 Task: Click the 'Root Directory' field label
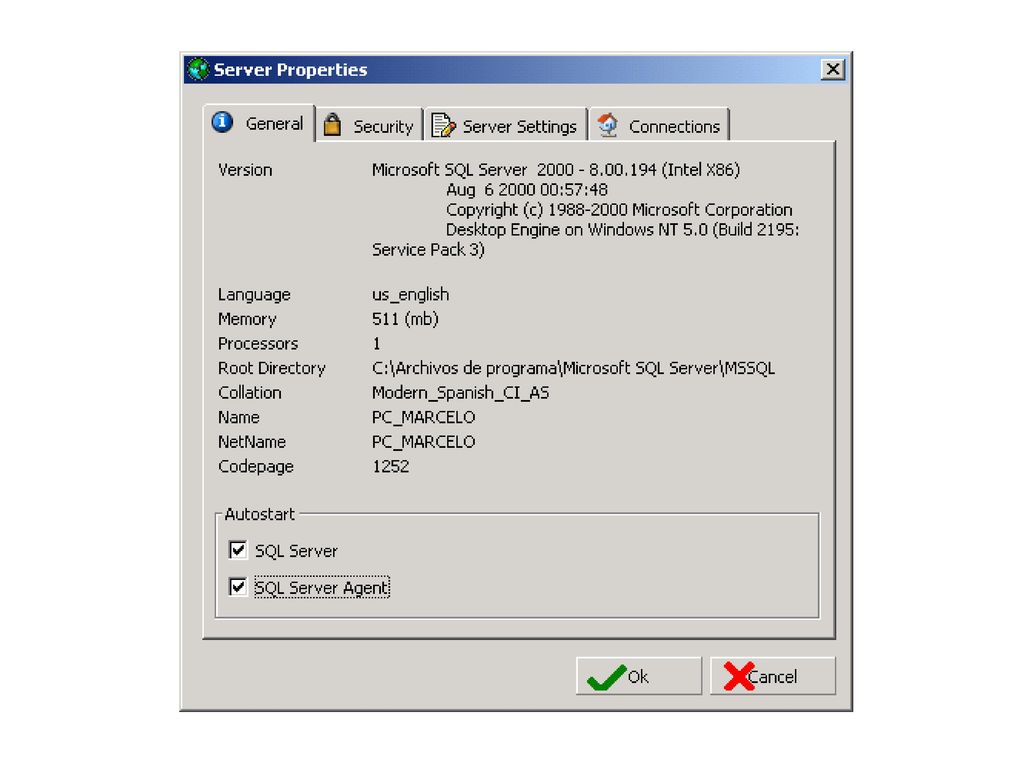point(272,368)
